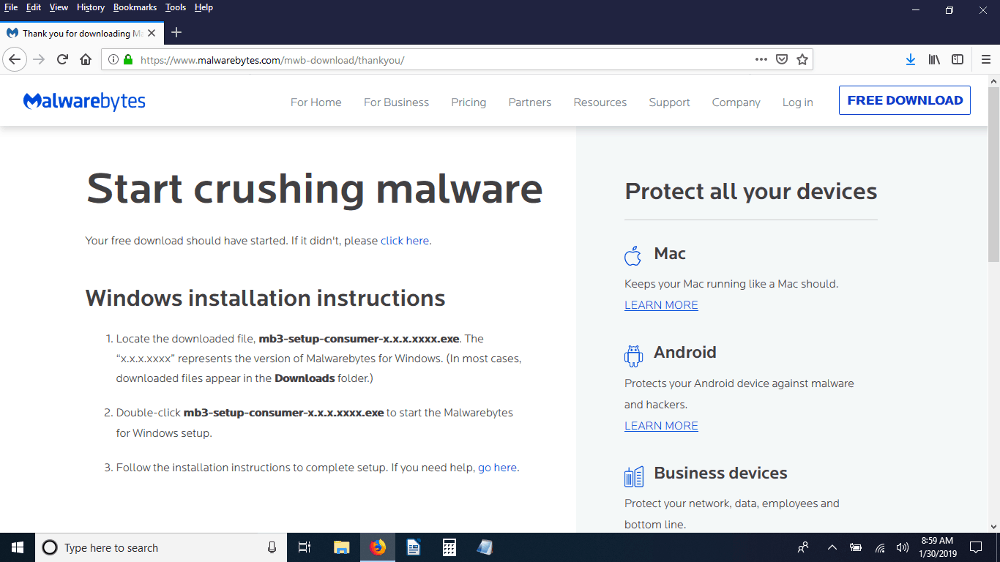Open the document app in taskbar

(x=413, y=547)
